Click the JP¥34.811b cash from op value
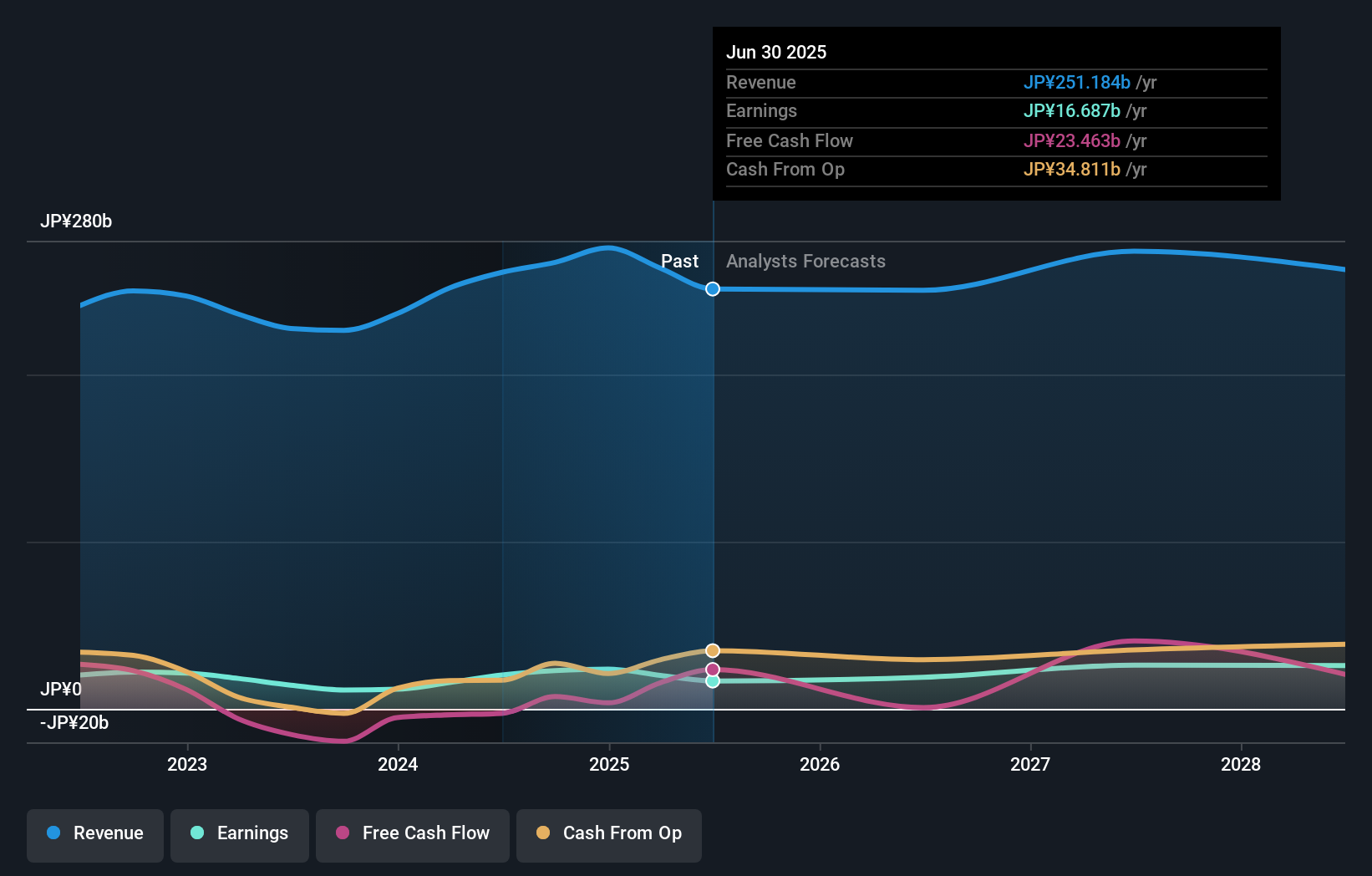This screenshot has height=876, width=1372. pos(1072,170)
